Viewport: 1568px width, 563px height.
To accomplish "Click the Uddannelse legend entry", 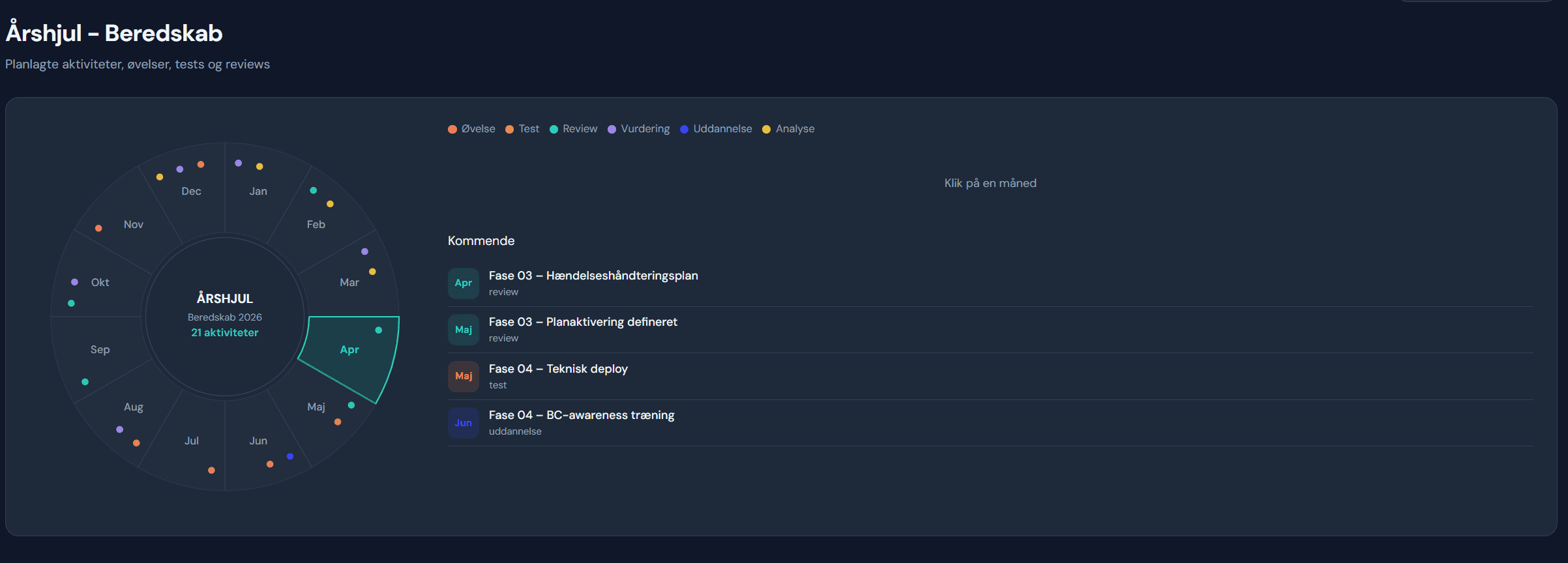I will 715,129.
